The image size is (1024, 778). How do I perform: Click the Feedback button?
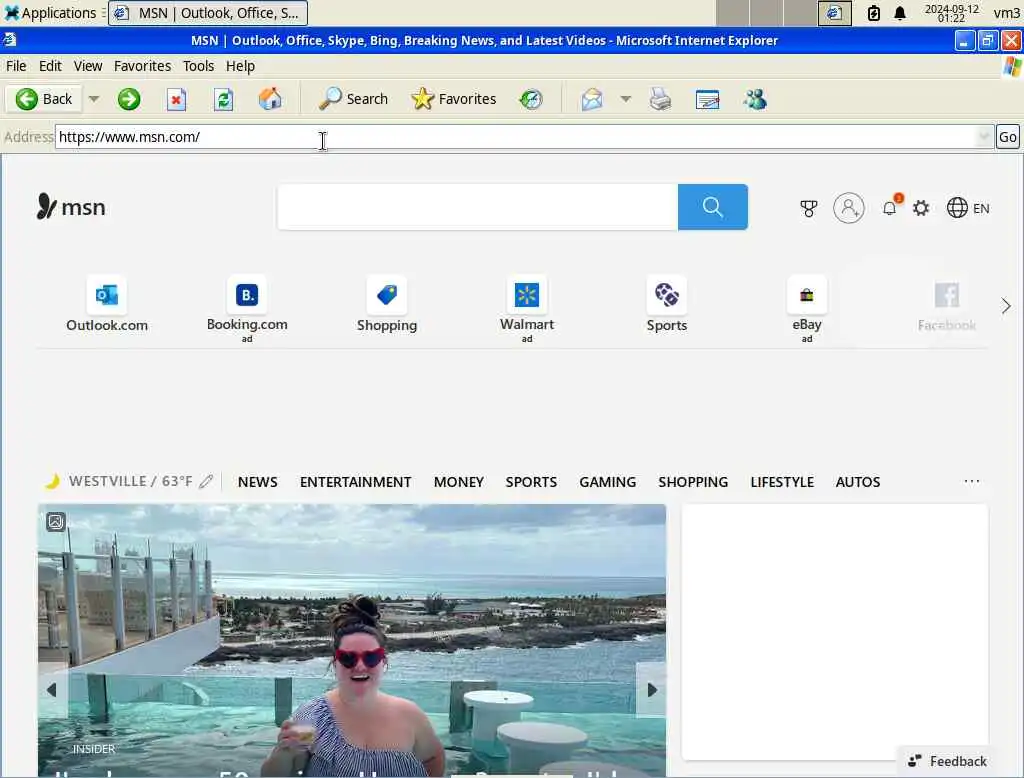click(947, 761)
